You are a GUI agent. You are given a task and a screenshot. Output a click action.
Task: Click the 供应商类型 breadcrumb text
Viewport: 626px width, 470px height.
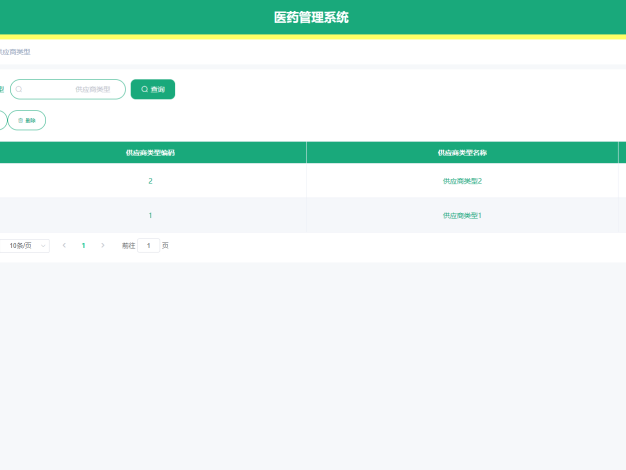[15, 52]
